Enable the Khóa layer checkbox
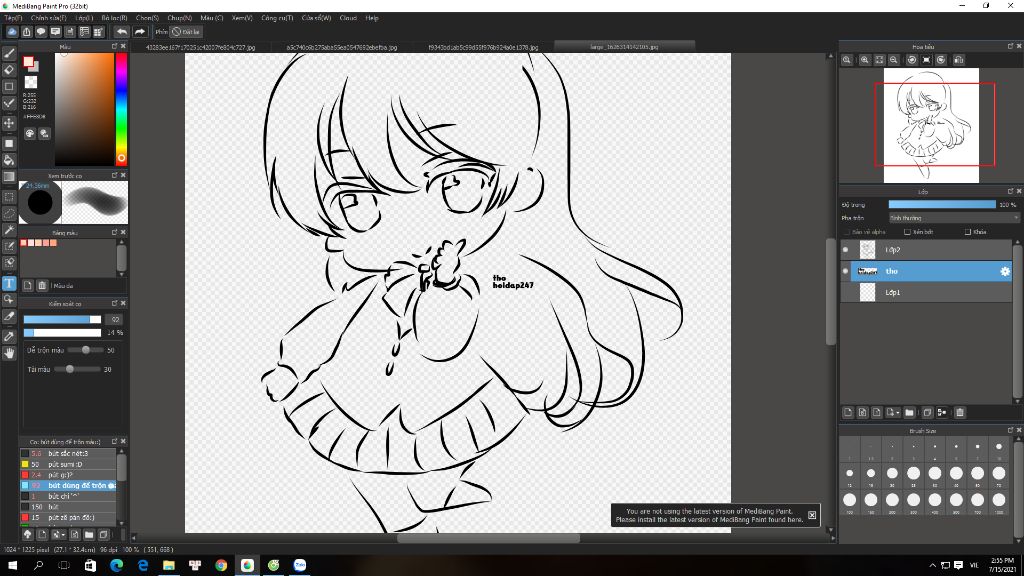 tap(968, 232)
